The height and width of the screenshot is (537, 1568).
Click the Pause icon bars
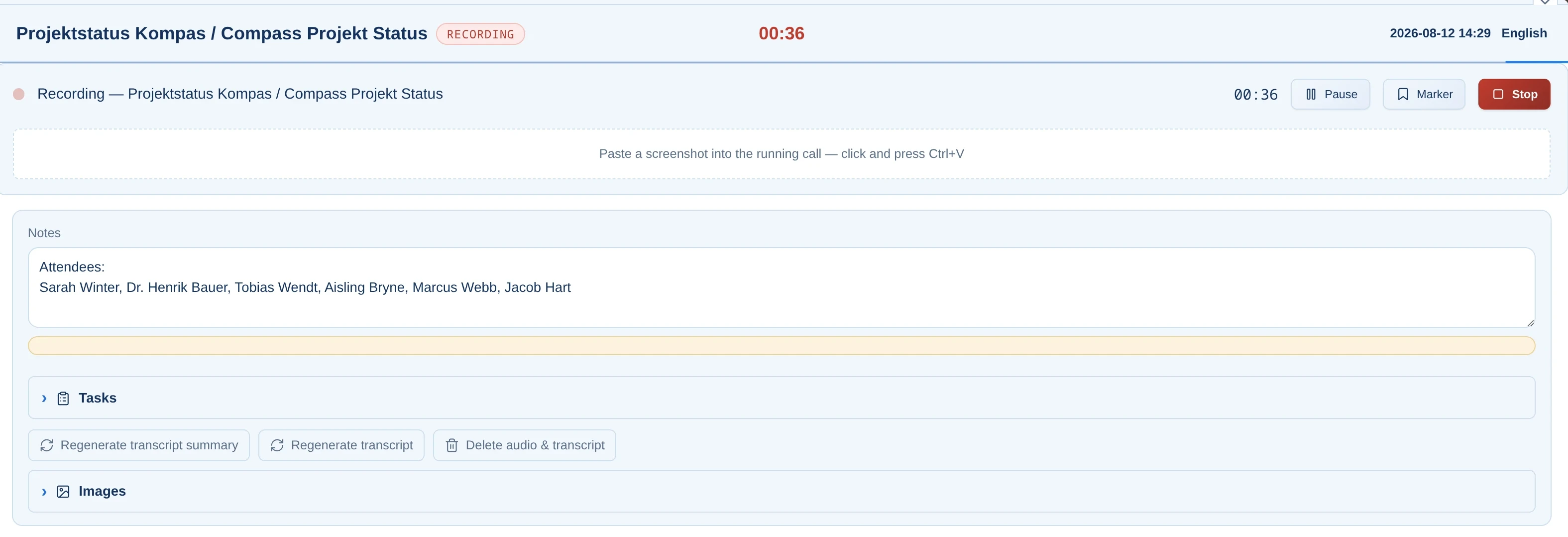(1311, 94)
